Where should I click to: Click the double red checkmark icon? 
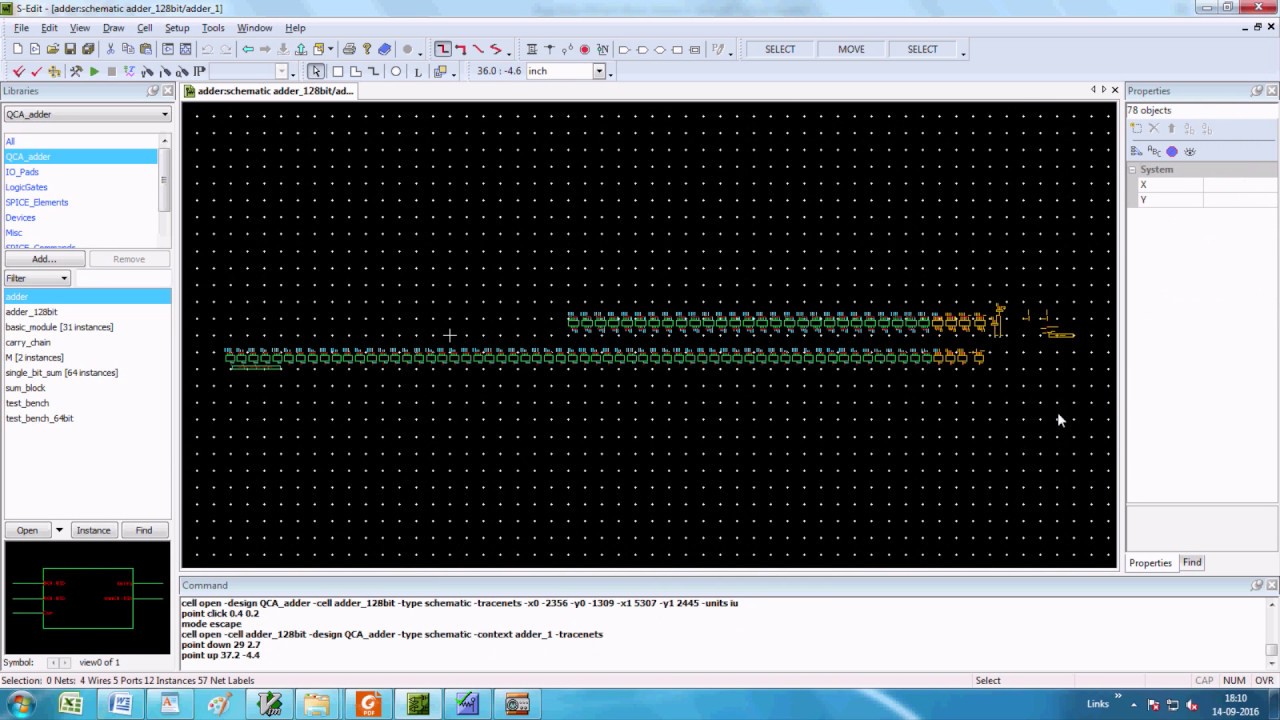click(19, 71)
